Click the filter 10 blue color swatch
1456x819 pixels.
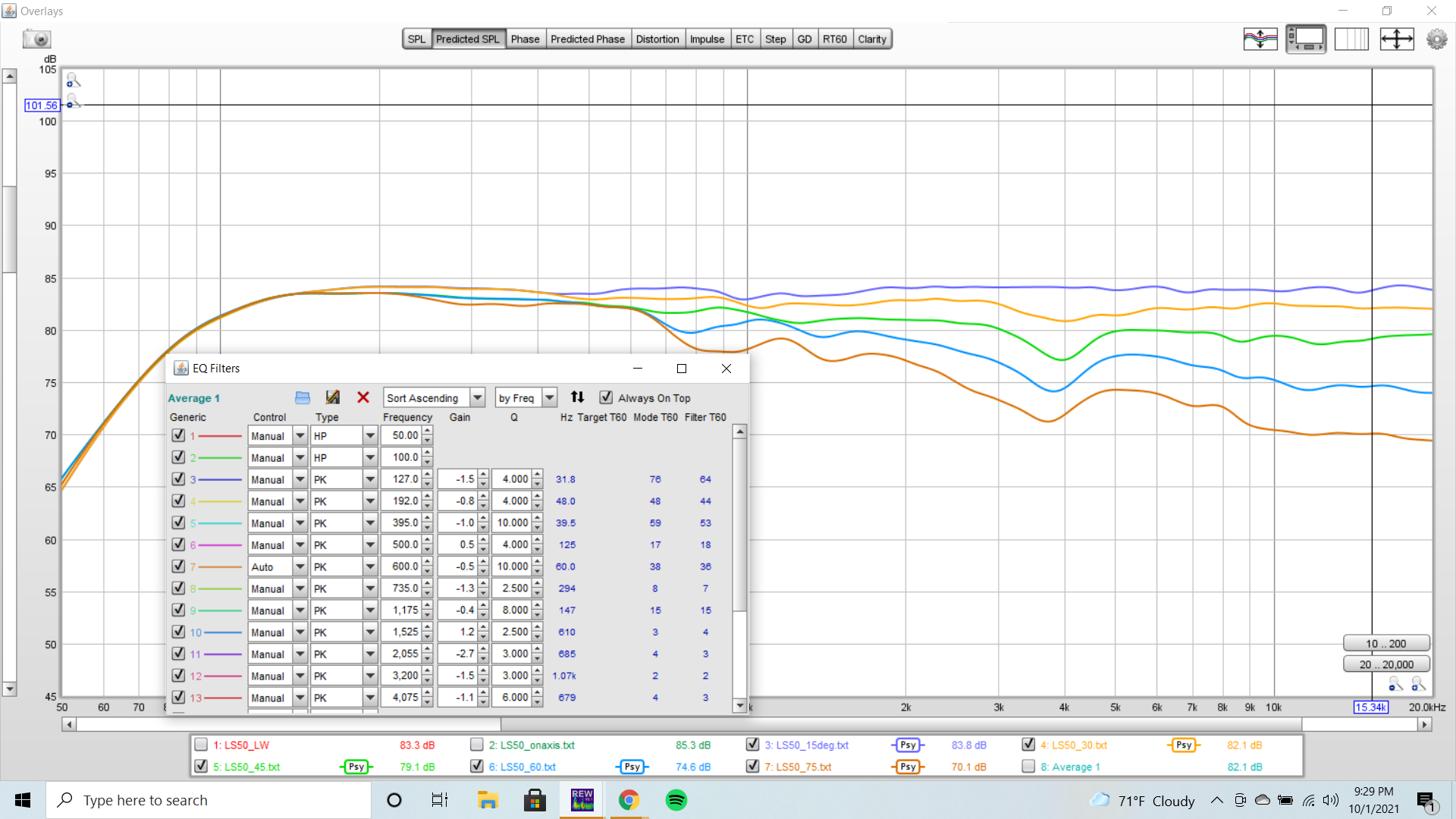pyautogui.click(x=223, y=632)
